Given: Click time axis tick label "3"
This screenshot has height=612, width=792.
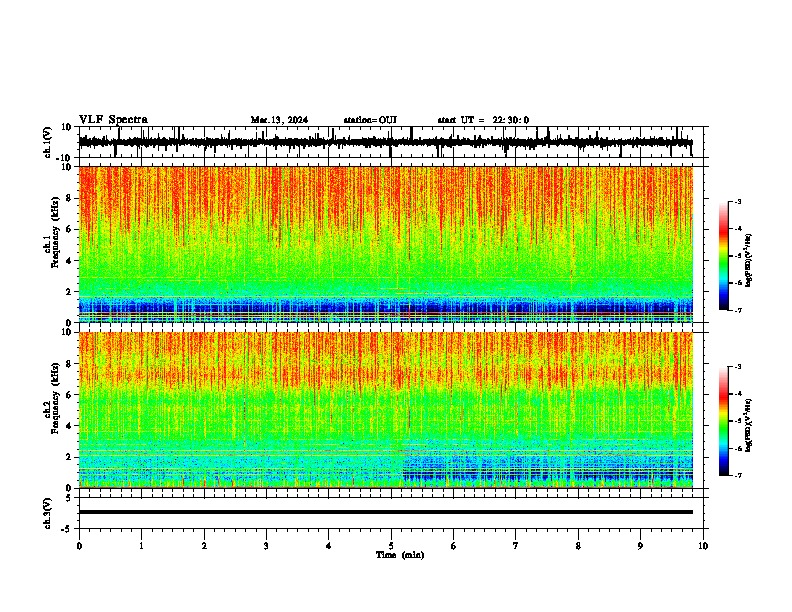Looking at the screenshot, I should 266,546.
